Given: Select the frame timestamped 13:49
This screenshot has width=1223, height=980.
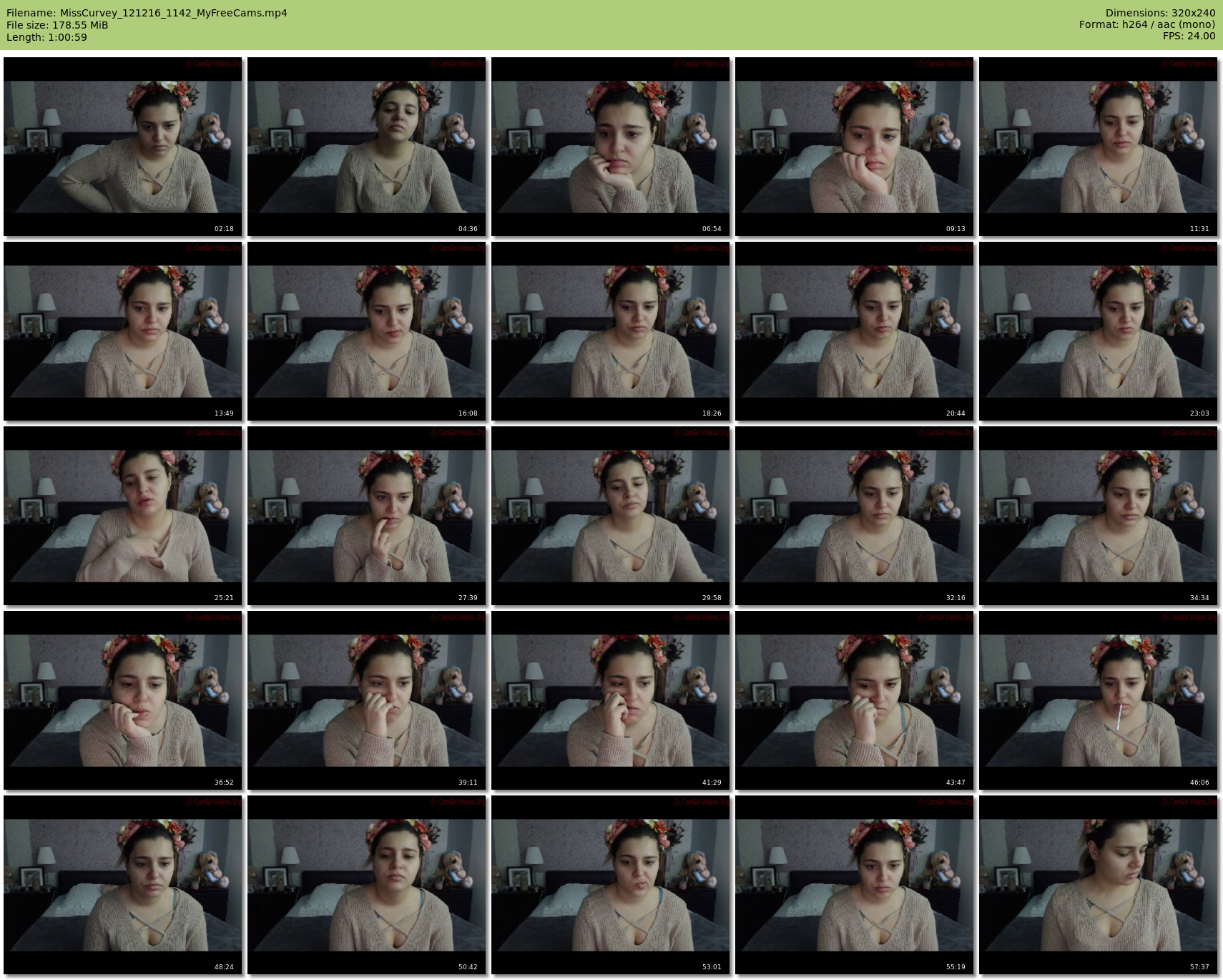Looking at the screenshot, I should [x=123, y=331].
